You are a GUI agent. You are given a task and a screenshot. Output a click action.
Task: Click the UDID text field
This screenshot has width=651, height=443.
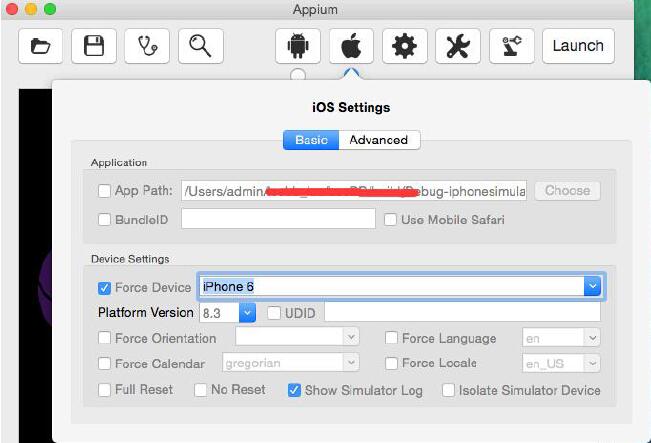pyautogui.click(x=462, y=312)
